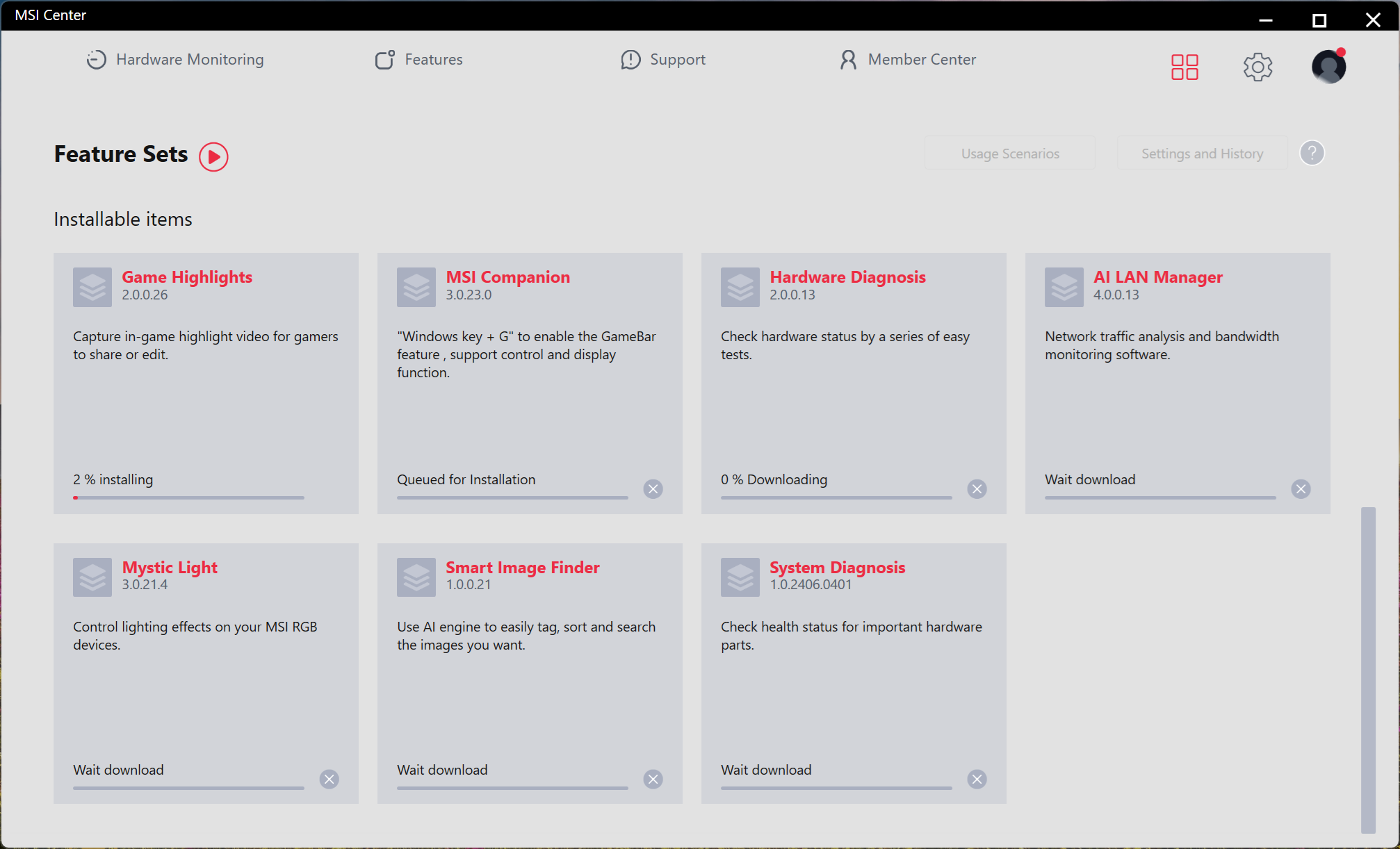Cancel System Diagnosis download
The image size is (1400, 849).
pos(977,780)
